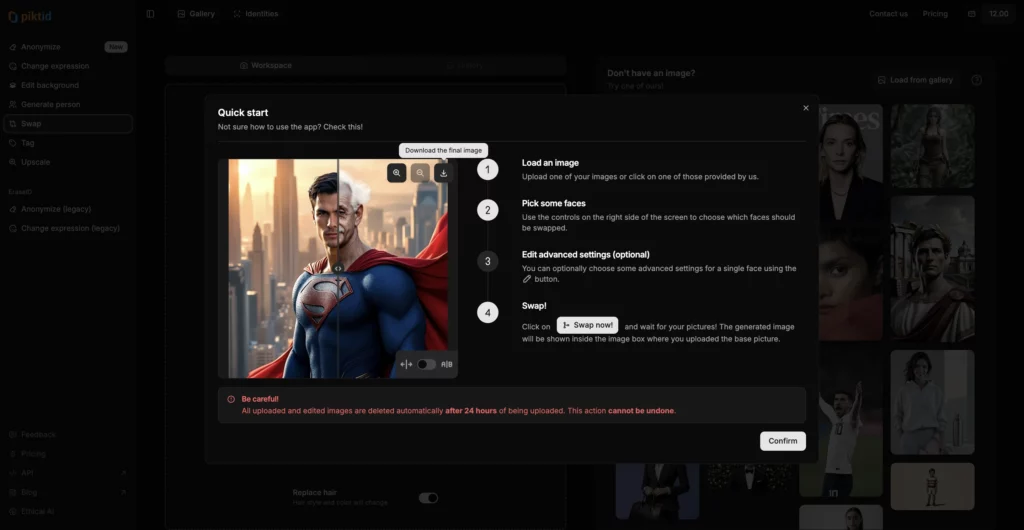Click Load from gallery button
The width and height of the screenshot is (1024, 530).
pyautogui.click(x=914, y=80)
